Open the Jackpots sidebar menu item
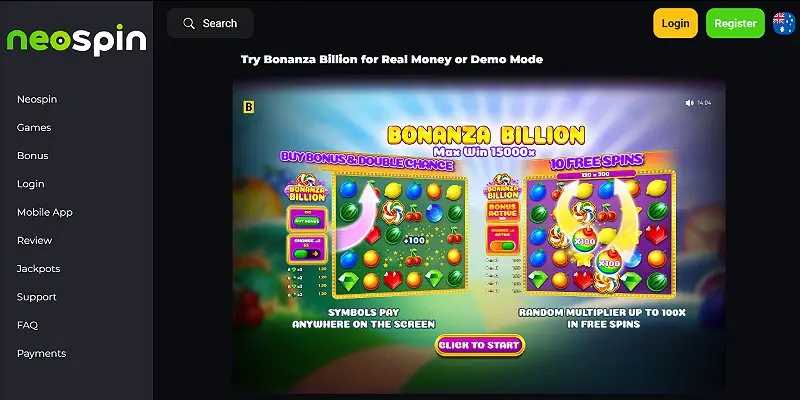This screenshot has width=800, height=400. (x=38, y=268)
